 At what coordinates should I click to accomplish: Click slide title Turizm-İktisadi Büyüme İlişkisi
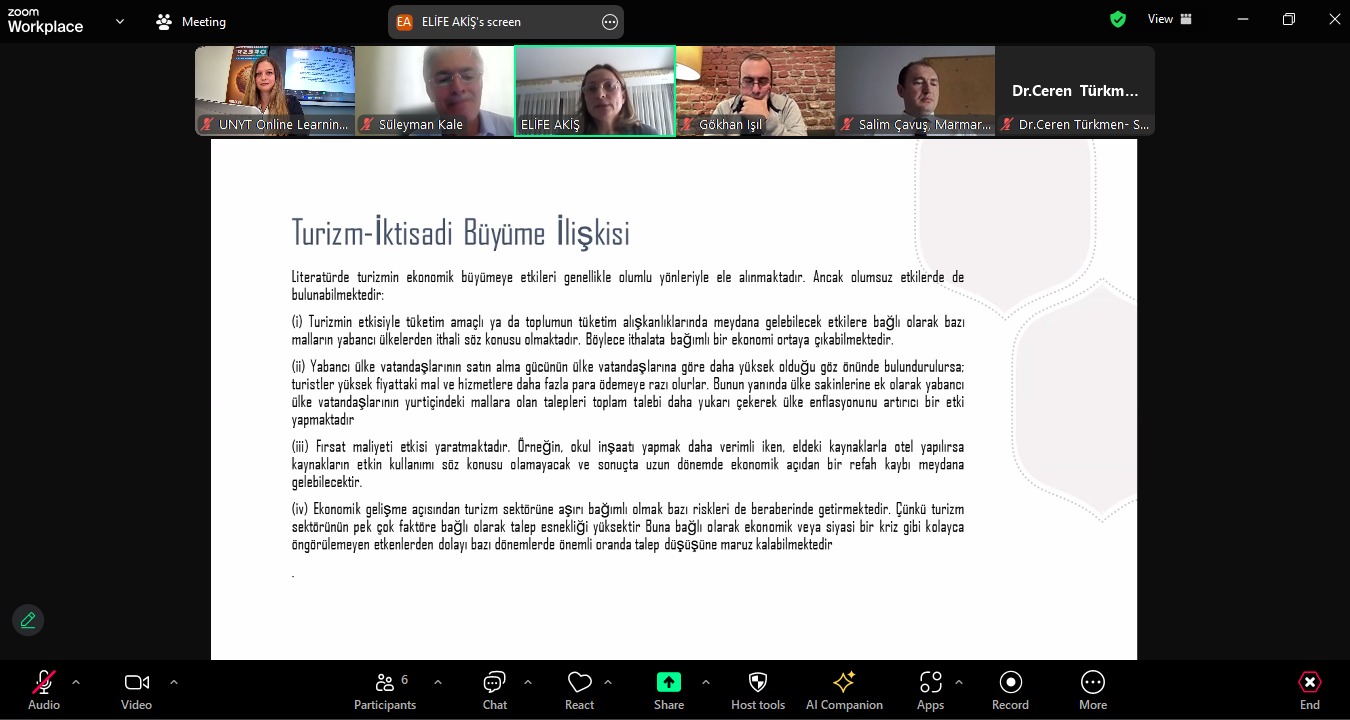(460, 233)
